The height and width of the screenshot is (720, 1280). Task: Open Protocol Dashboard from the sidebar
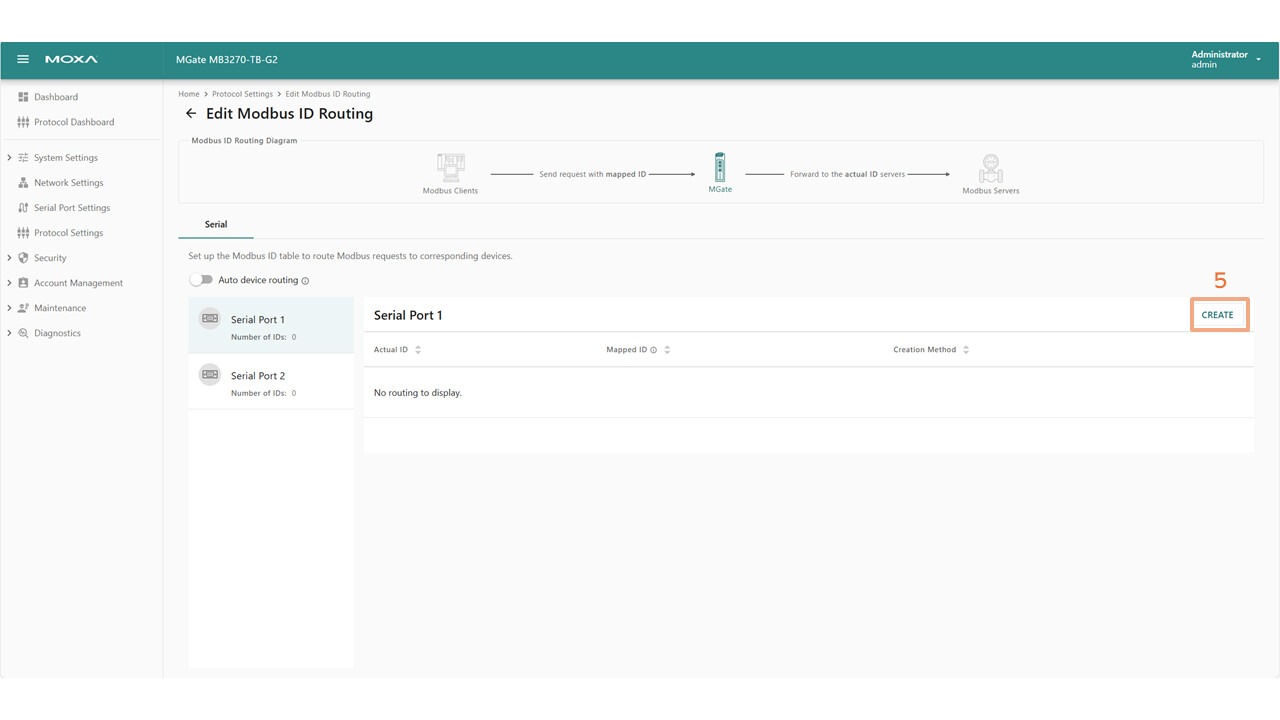point(74,122)
